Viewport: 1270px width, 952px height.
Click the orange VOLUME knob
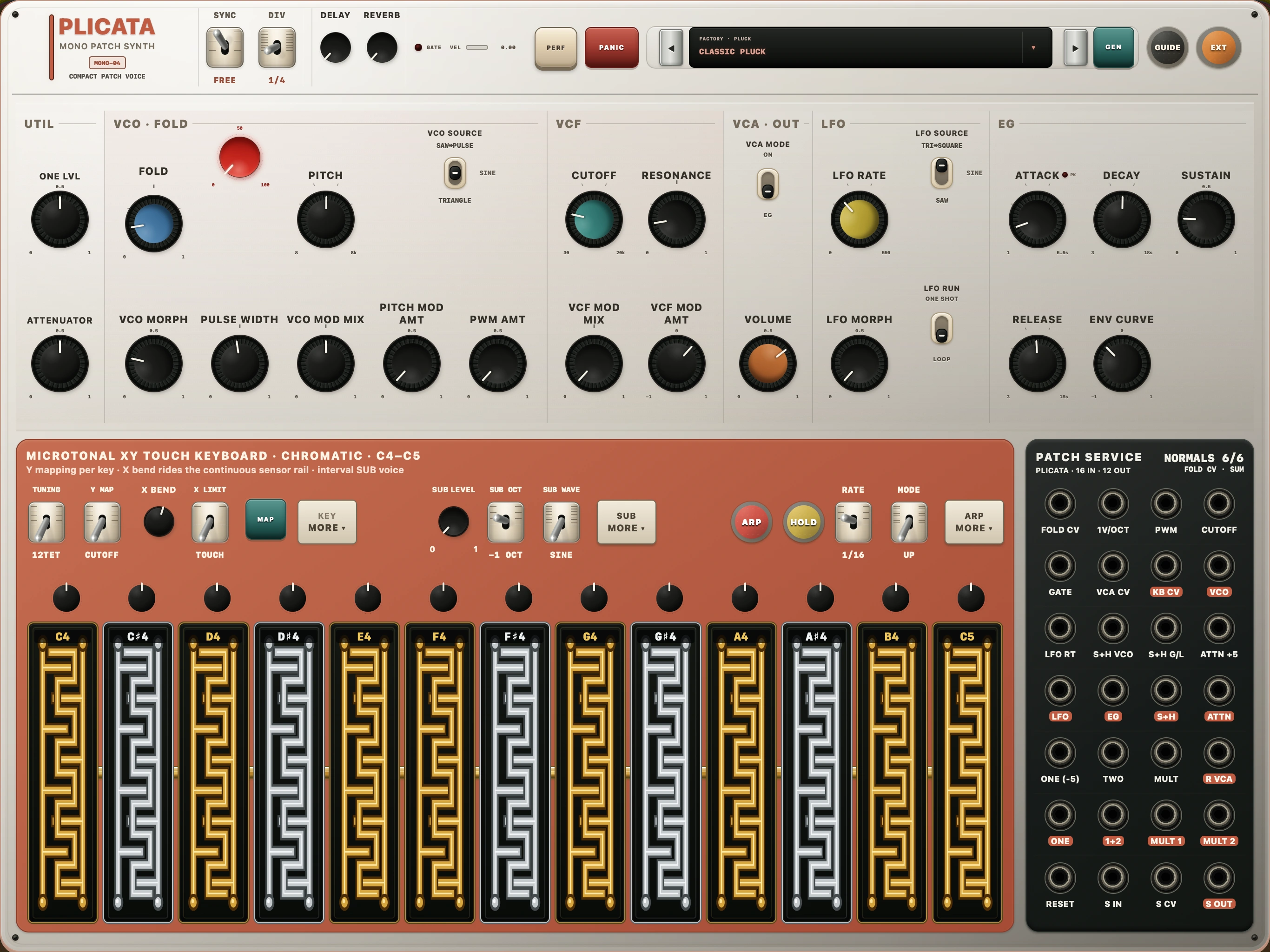767,364
